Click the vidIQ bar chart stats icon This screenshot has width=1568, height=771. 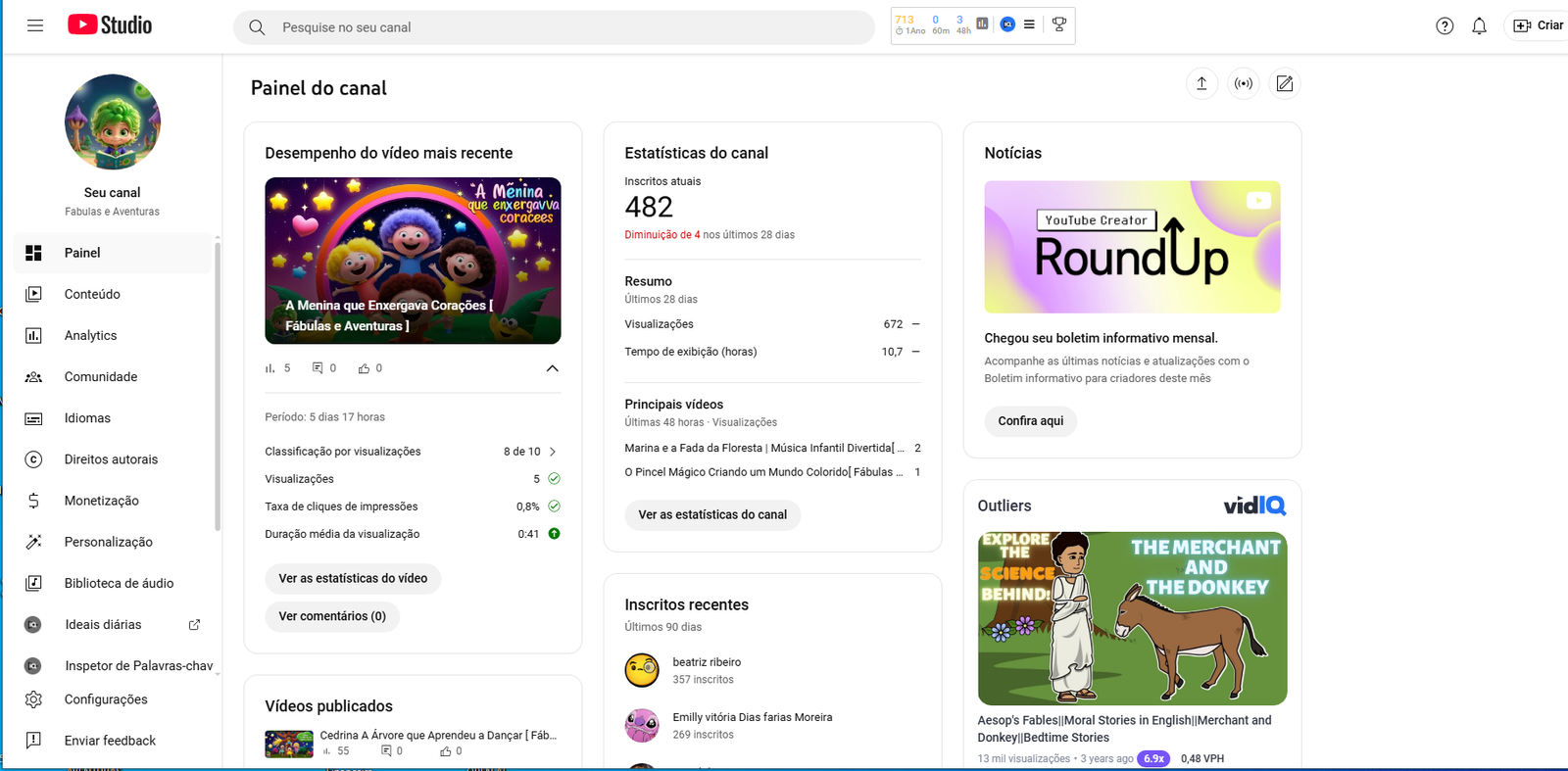coord(982,24)
